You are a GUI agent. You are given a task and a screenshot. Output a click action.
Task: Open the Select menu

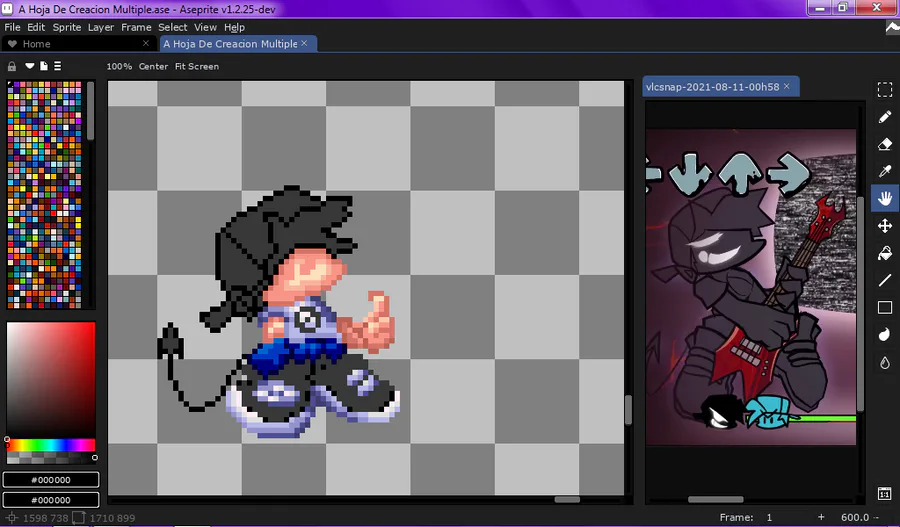[x=173, y=27]
